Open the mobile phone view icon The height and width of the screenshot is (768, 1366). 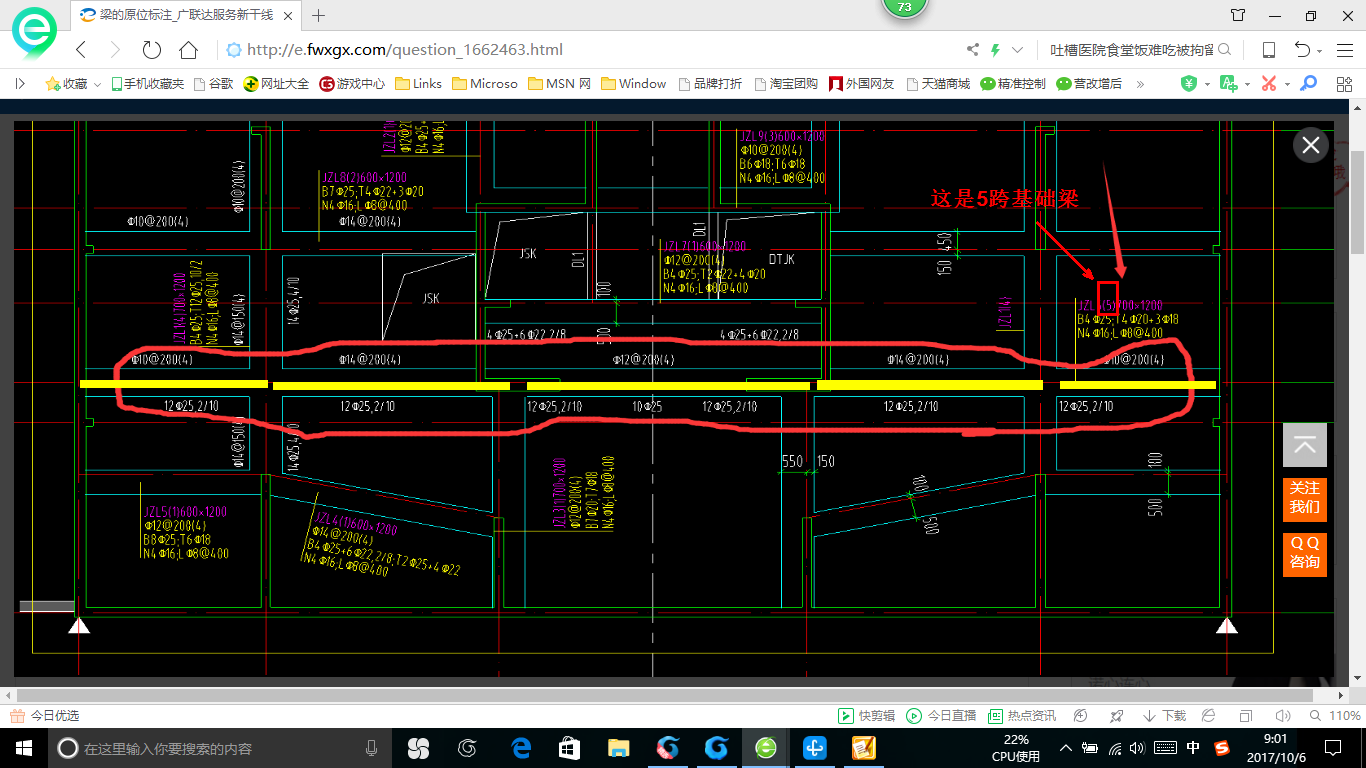pos(1268,50)
